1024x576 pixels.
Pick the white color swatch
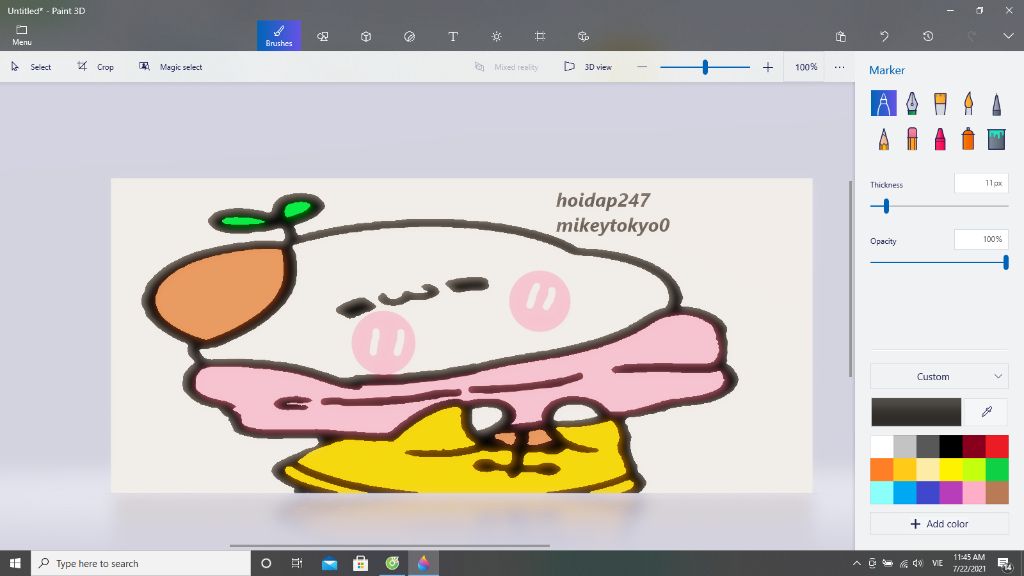point(882,447)
